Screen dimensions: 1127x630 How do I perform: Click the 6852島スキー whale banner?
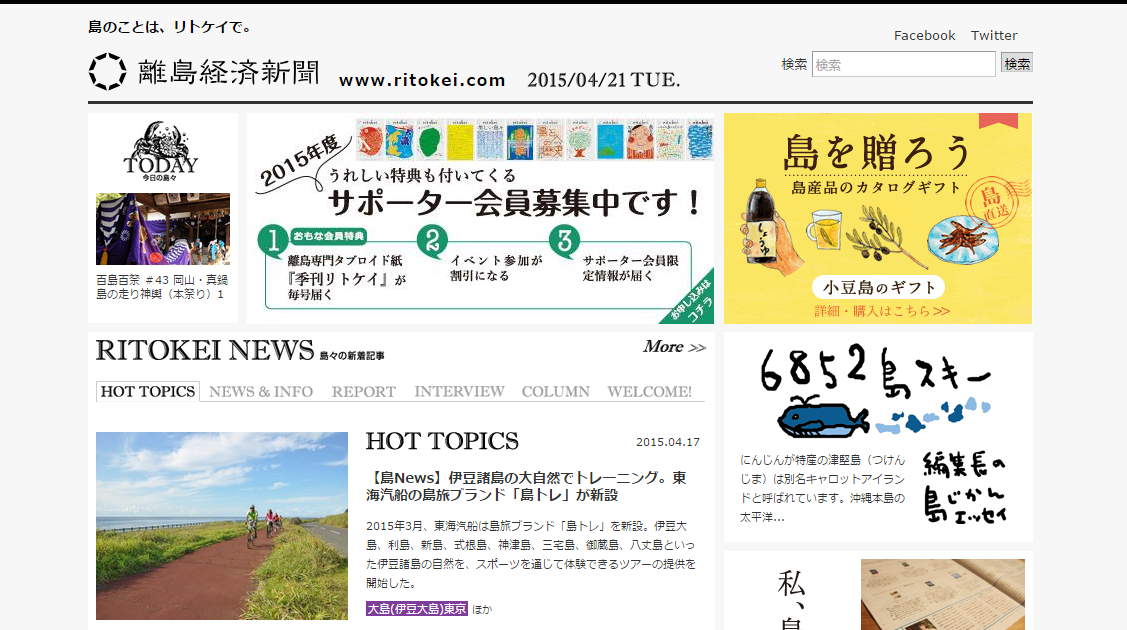(878, 392)
